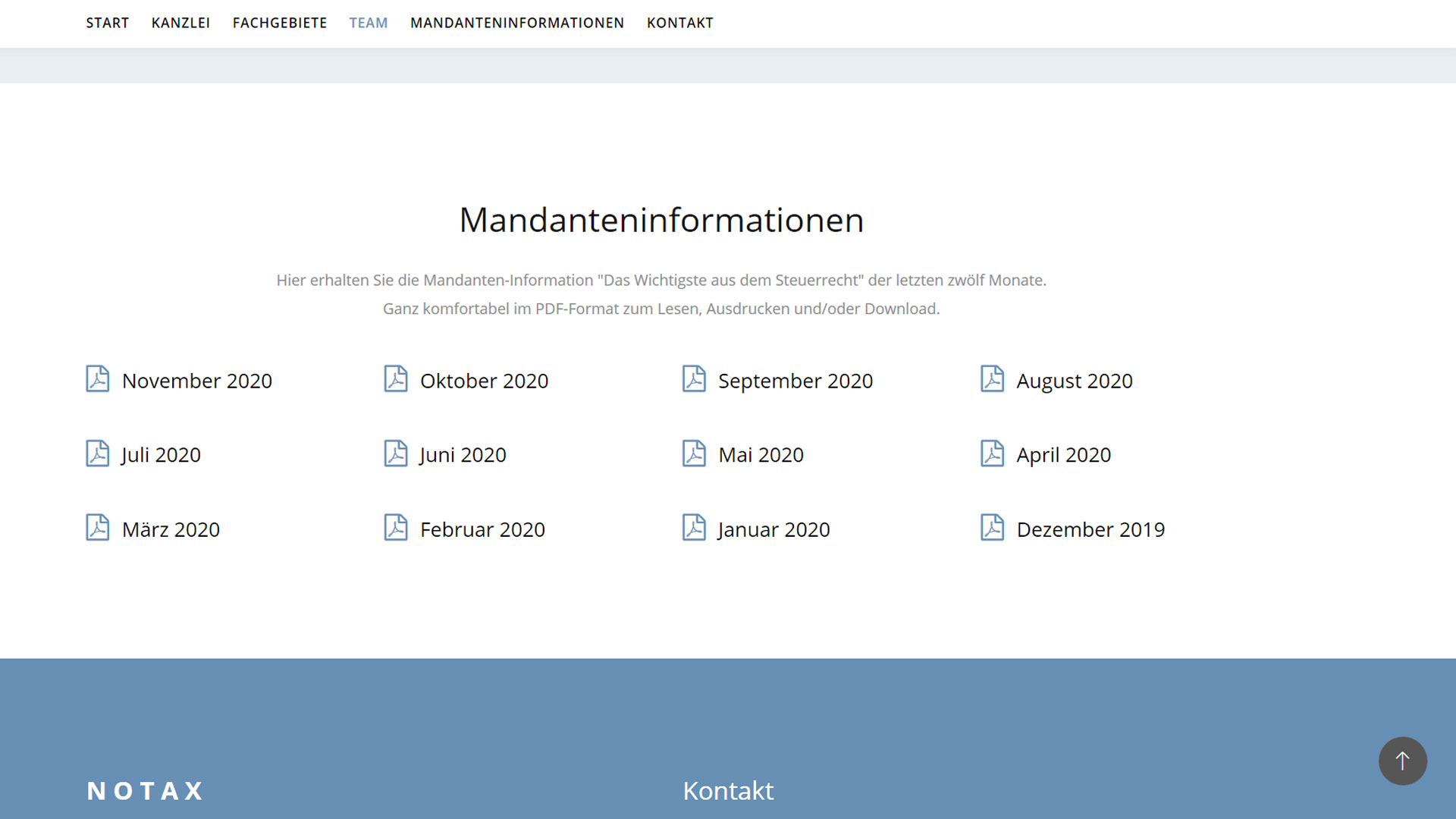Click the PDF icon beside September 2020

coord(694,378)
